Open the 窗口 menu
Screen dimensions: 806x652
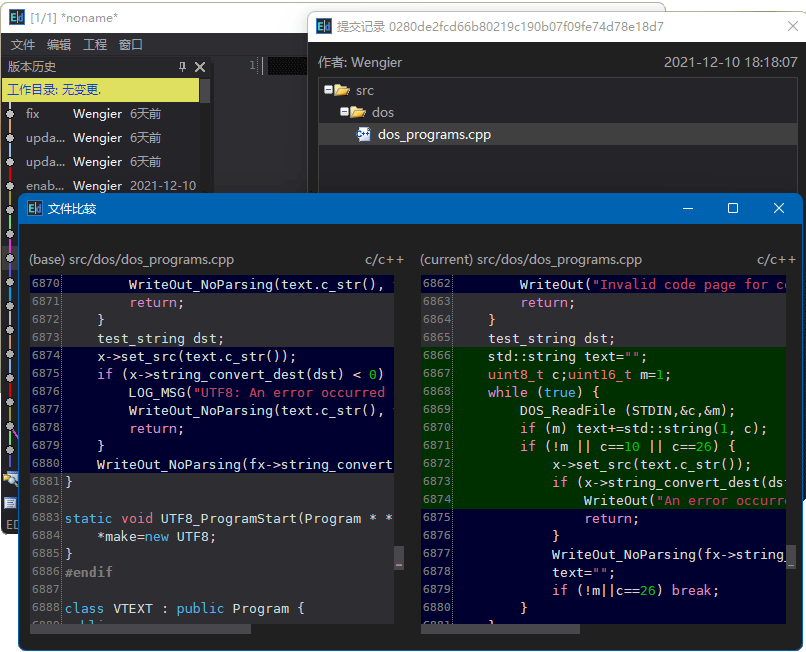coord(131,45)
